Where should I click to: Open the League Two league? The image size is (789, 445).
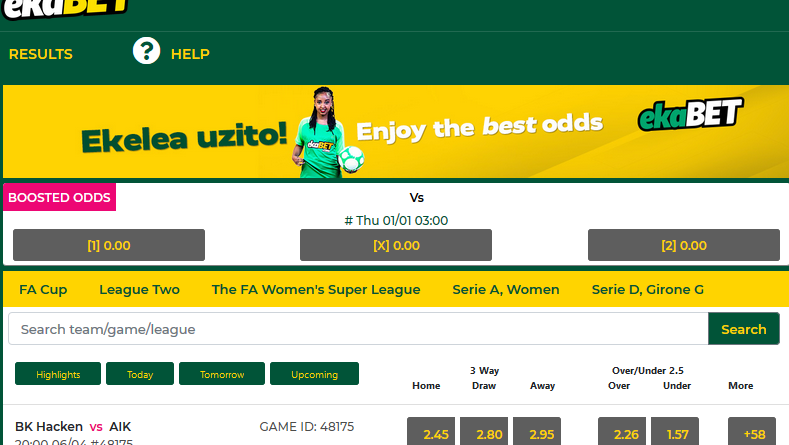tap(139, 289)
